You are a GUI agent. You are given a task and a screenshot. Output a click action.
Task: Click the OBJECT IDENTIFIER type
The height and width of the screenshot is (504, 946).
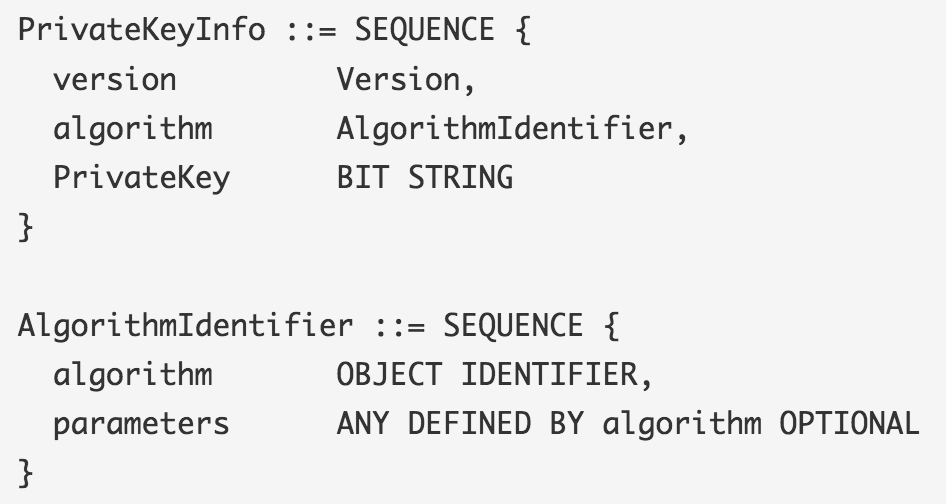[x=487, y=375]
